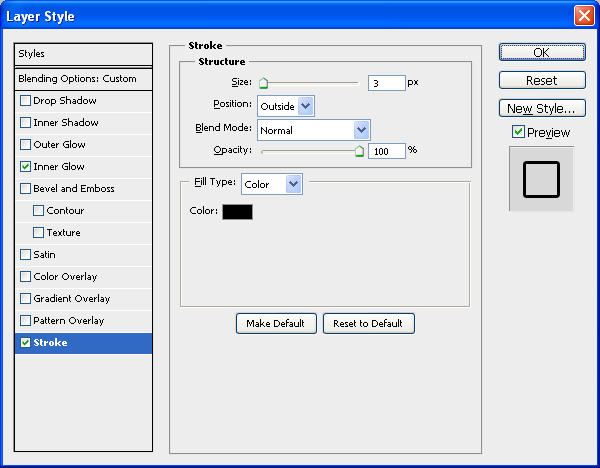Select the Pattern Overlay label
The image size is (600, 468).
coord(68,321)
